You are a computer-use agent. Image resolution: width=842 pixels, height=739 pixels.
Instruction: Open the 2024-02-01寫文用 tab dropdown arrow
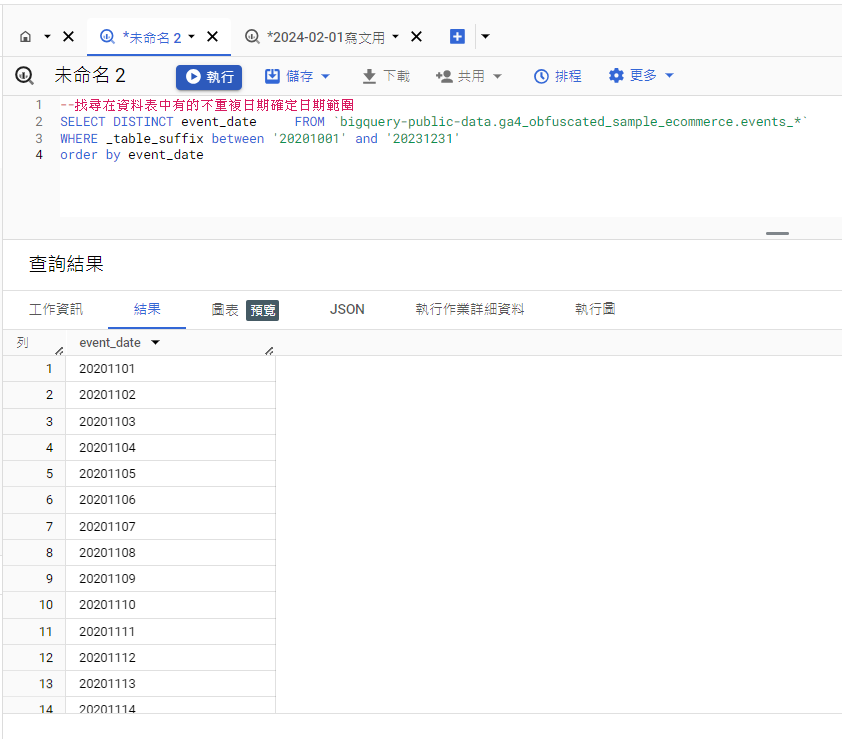tap(395, 37)
